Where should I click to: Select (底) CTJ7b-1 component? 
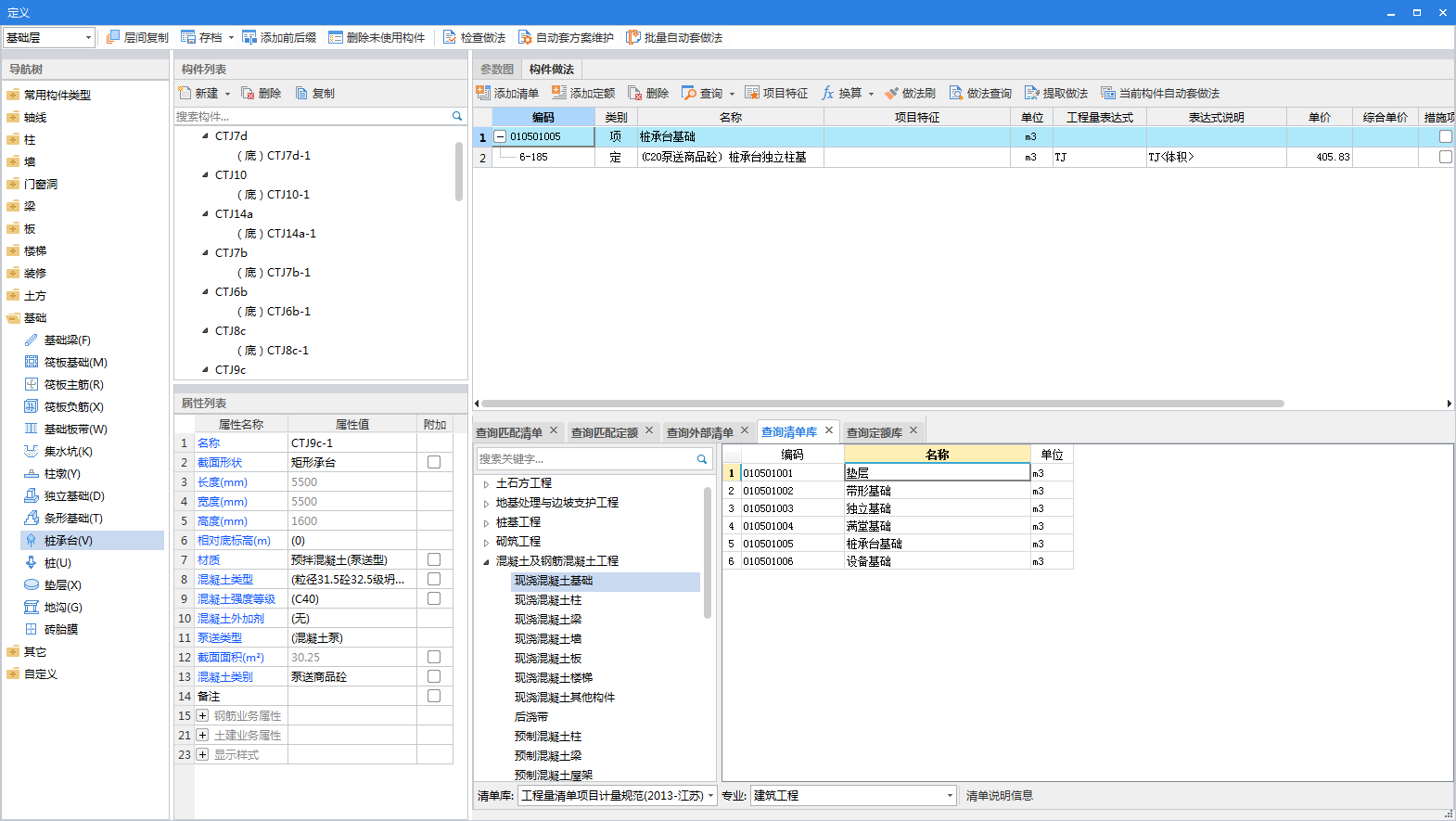(x=274, y=273)
